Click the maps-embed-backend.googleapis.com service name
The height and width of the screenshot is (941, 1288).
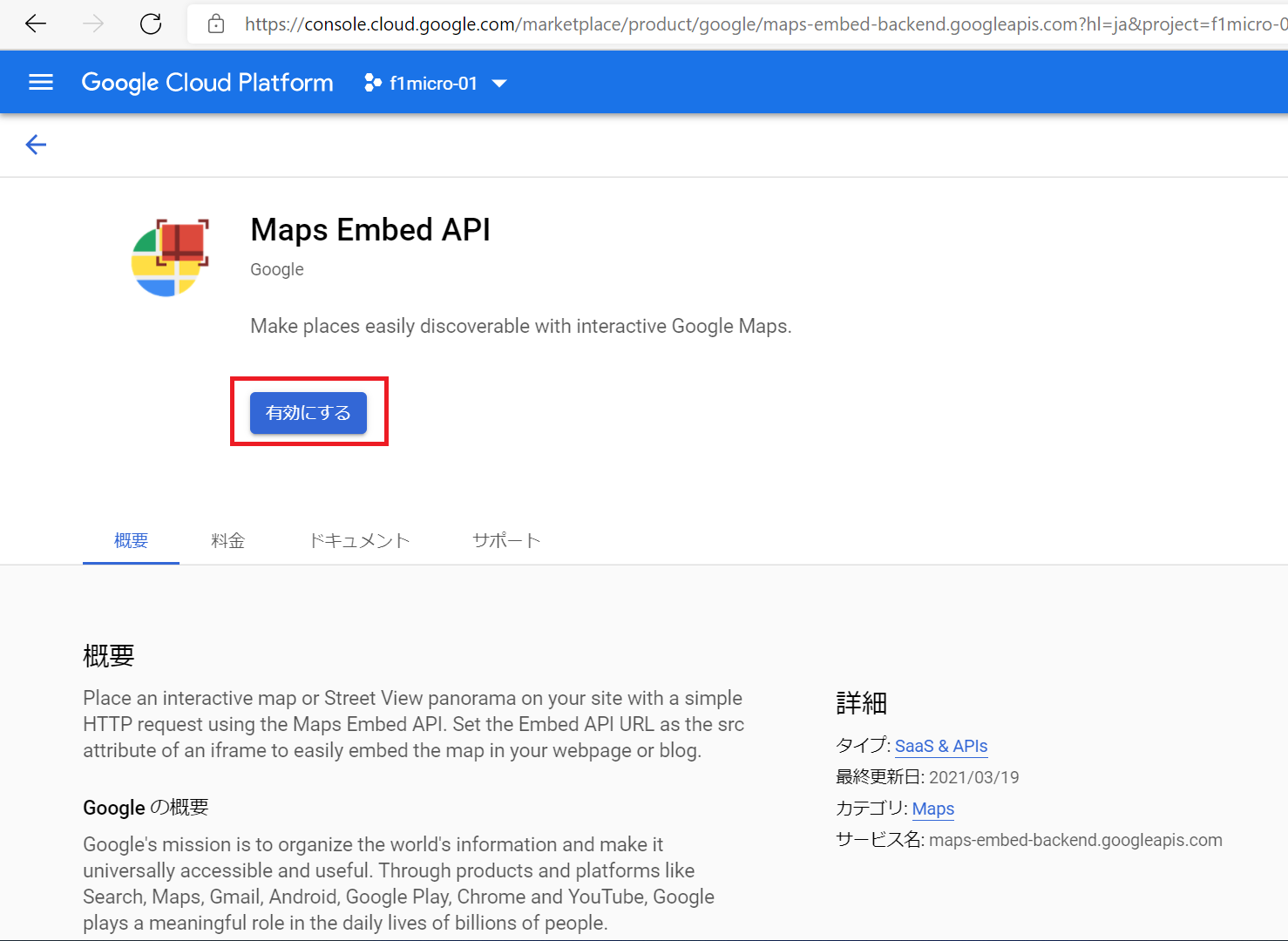click(x=1075, y=840)
